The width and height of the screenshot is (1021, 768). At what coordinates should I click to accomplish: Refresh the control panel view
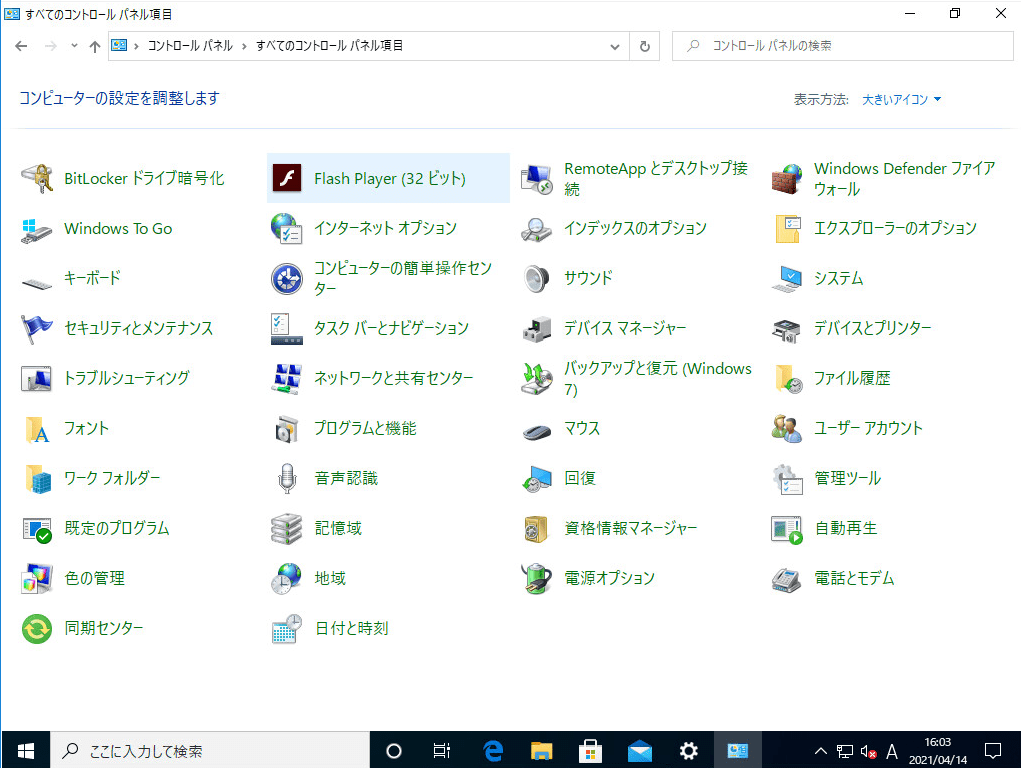[645, 46]
